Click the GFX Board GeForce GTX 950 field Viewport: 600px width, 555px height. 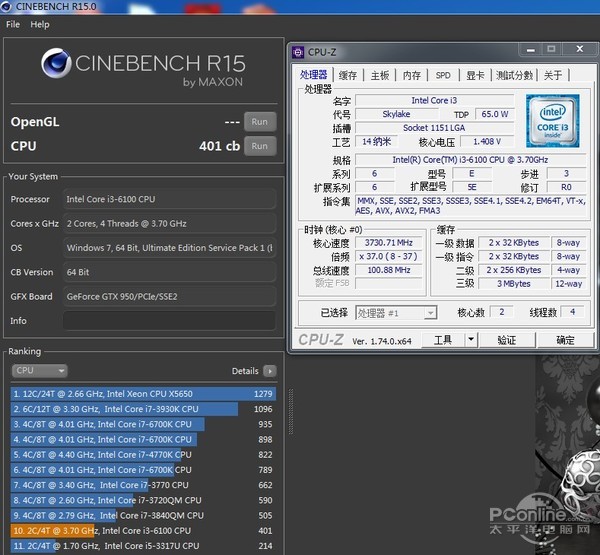(169, 297)
